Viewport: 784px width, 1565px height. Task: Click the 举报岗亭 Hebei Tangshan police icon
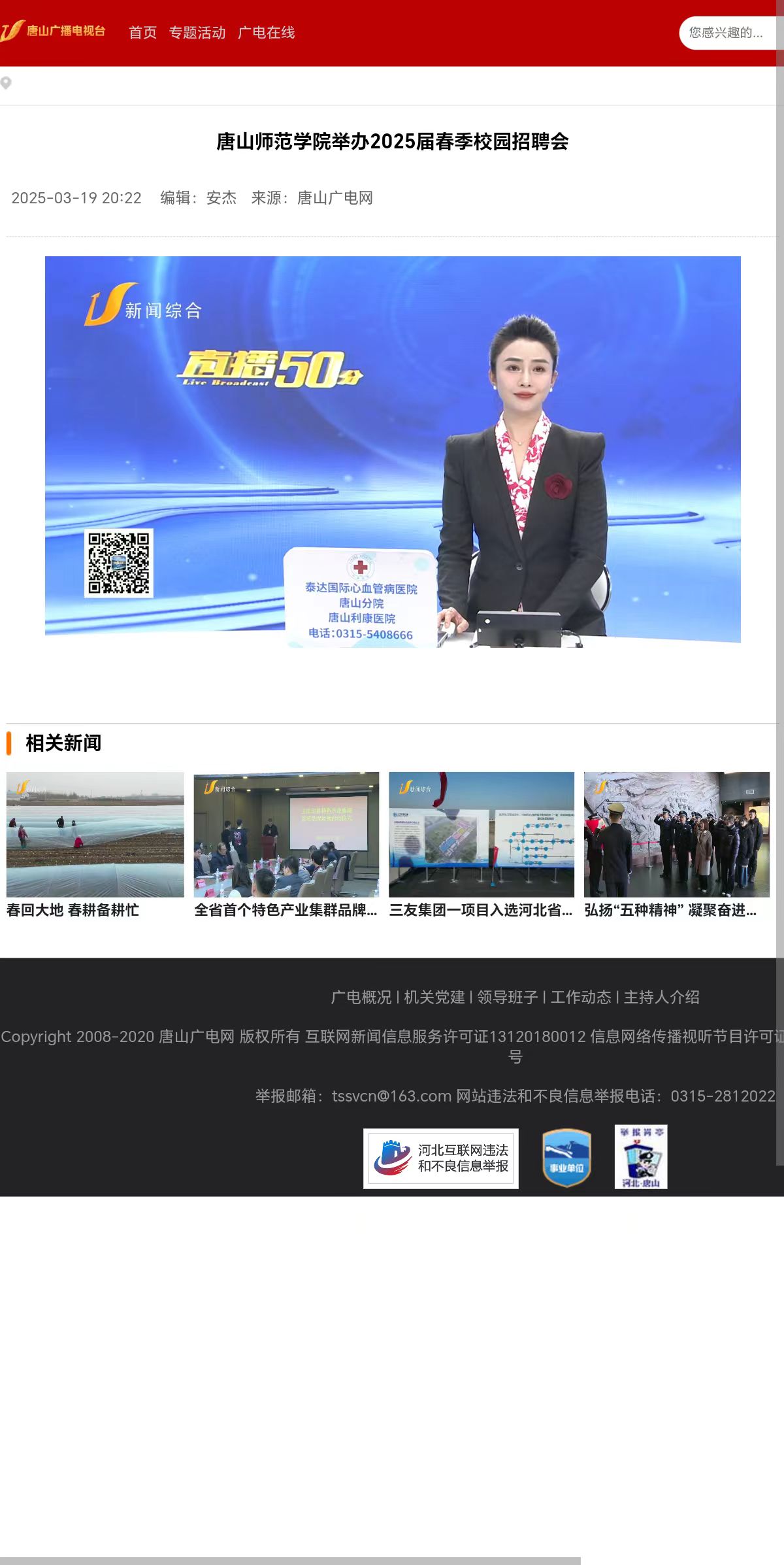(x=641, y=1156)
